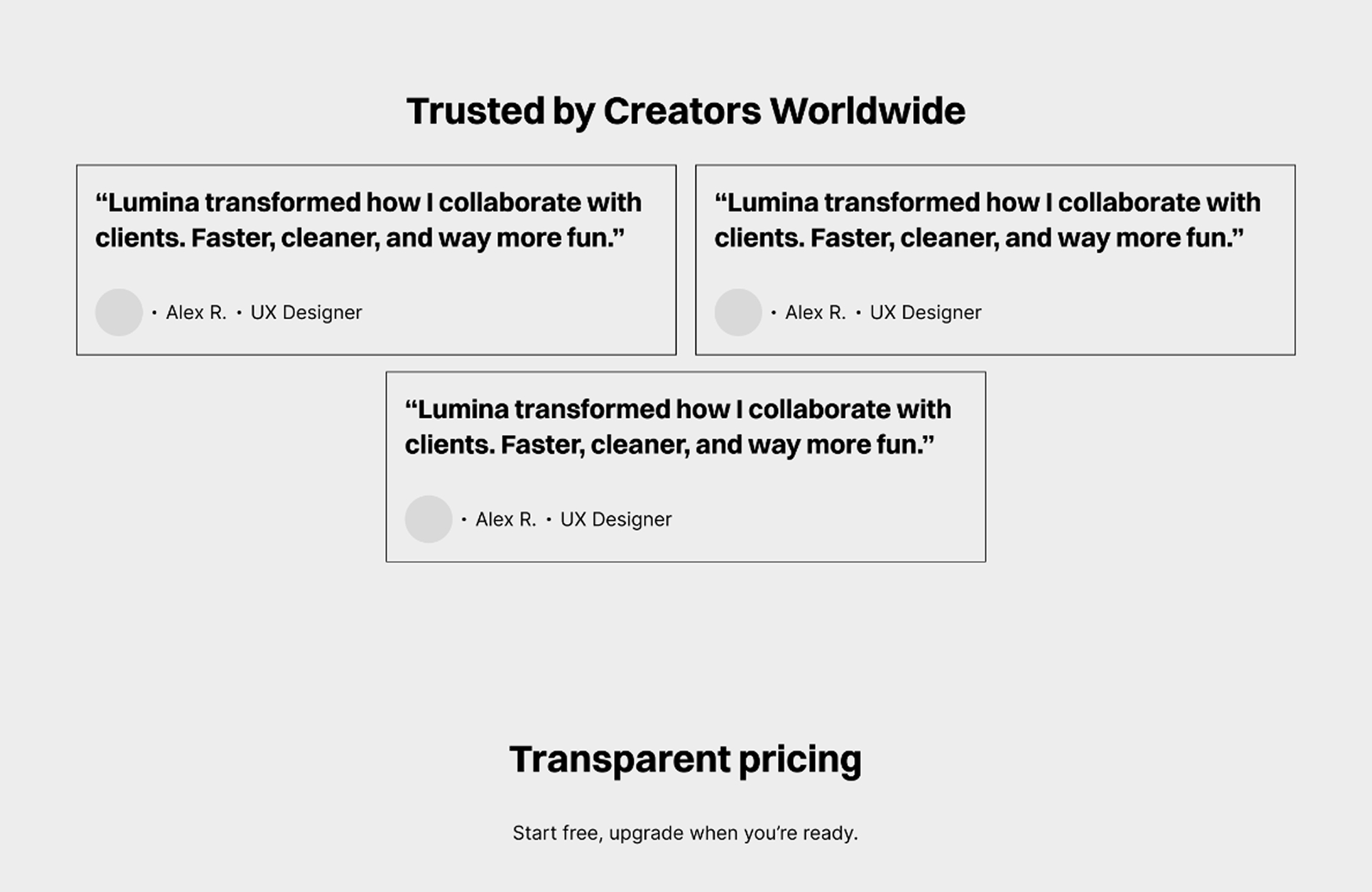Click the quote text in the top-left testimonial
Image resolution: width=1372 pixels, height=892 pixels.
368,220
